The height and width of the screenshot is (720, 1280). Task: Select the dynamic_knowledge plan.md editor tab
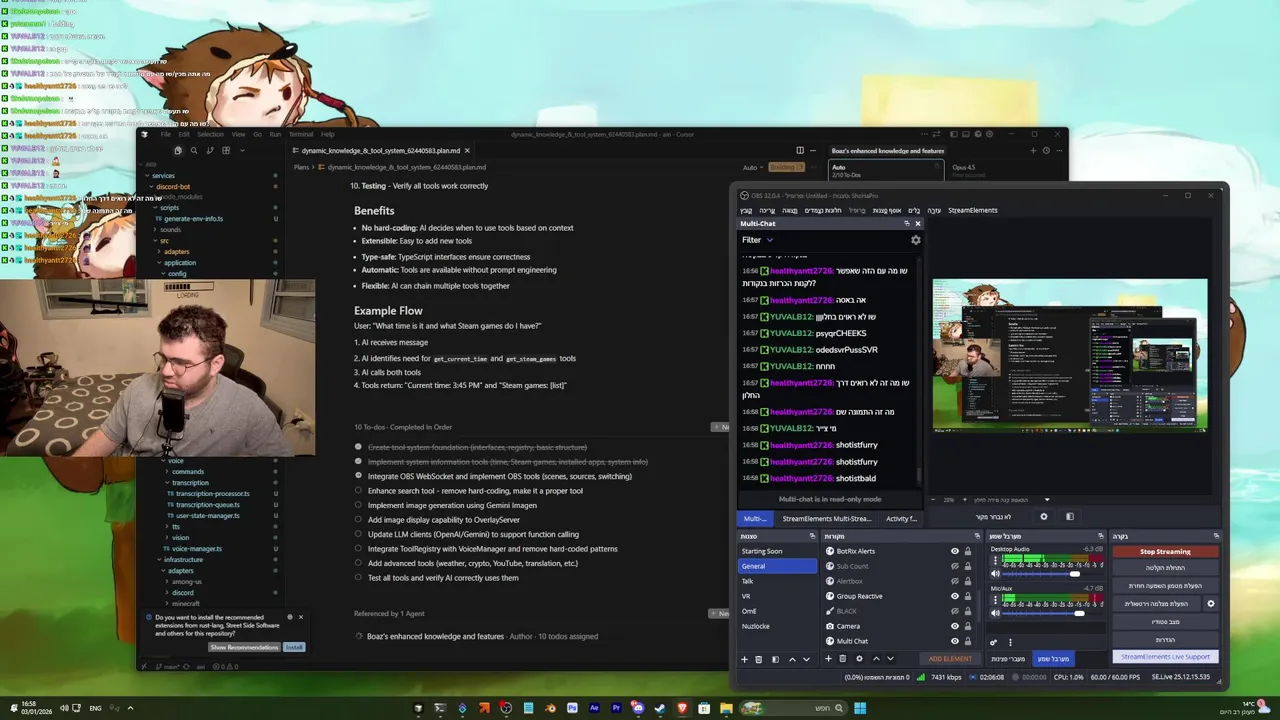pyautogui.click(x=381, y=150)
